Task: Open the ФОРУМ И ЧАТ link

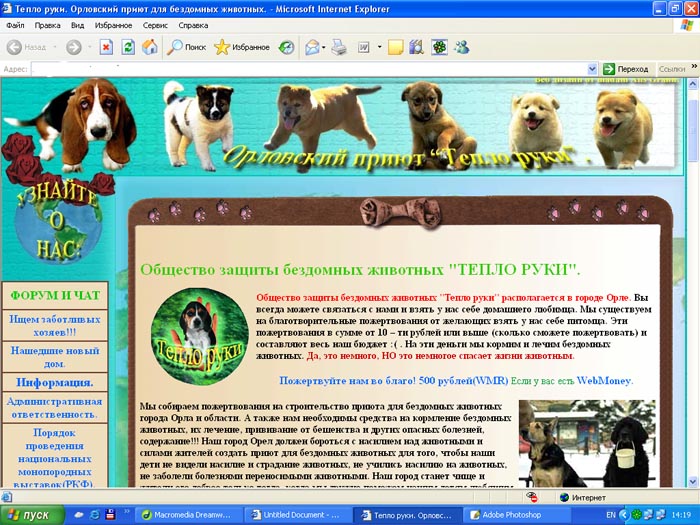Action: [x=55, y=296]
